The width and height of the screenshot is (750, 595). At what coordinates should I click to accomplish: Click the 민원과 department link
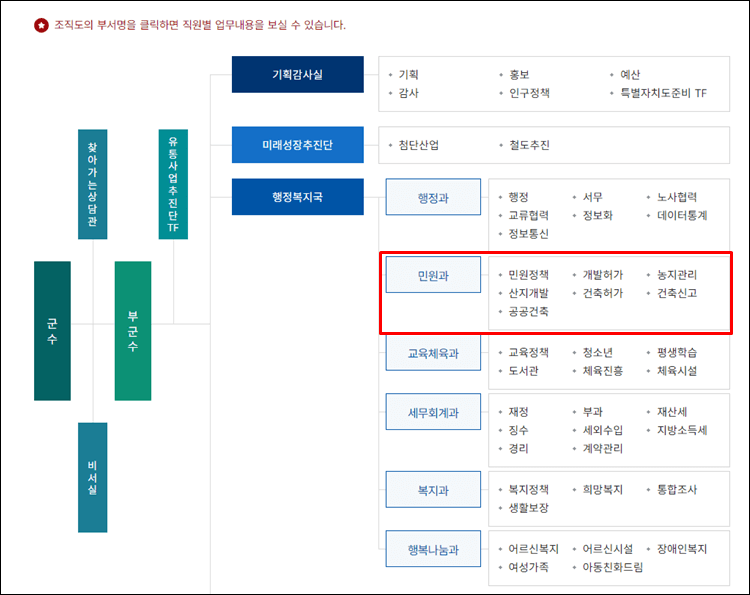(433, 275)
